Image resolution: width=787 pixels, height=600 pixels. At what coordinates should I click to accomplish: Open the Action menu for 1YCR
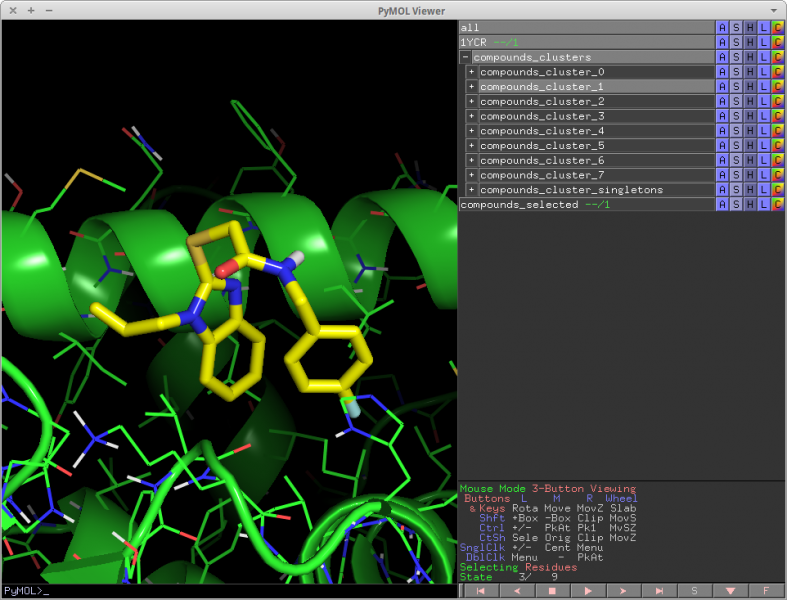coord(722,43)
